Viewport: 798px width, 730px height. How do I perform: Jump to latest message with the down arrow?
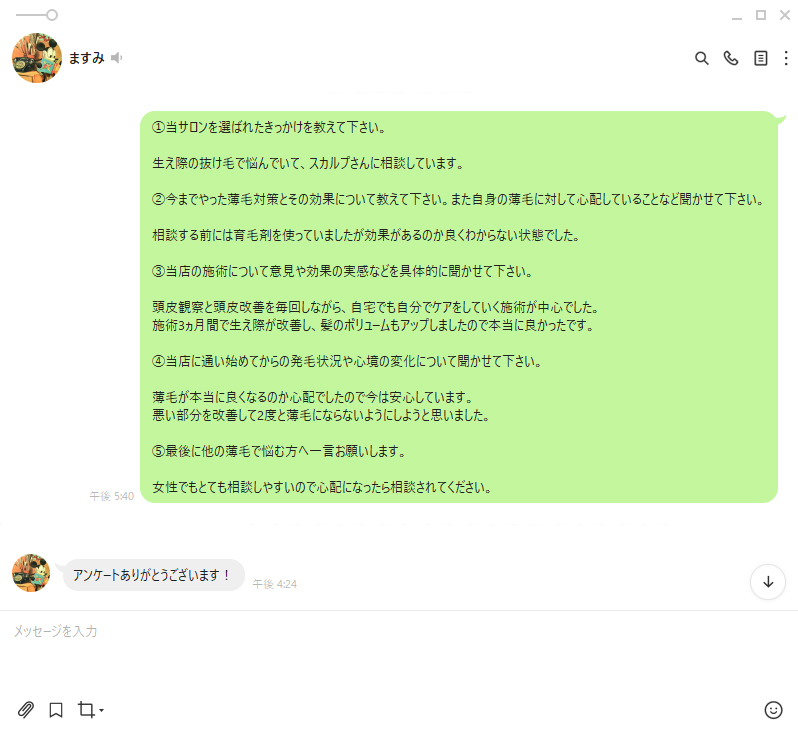[x=768, y=582]
